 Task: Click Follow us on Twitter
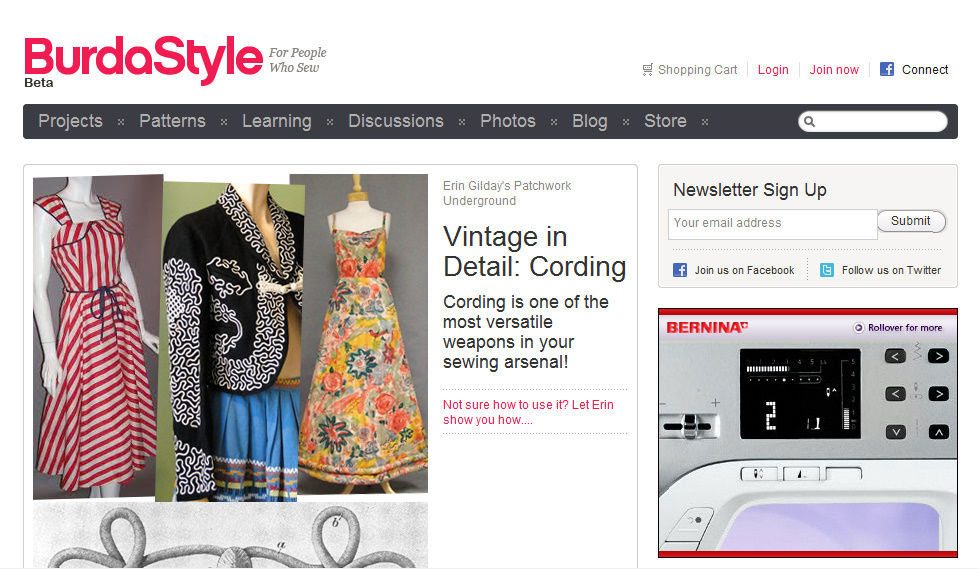891,270
